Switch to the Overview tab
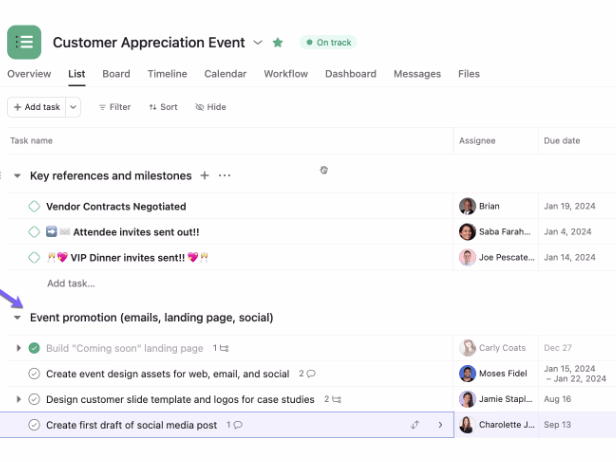Viewport: 616px width, 462px height. (29, 74)
